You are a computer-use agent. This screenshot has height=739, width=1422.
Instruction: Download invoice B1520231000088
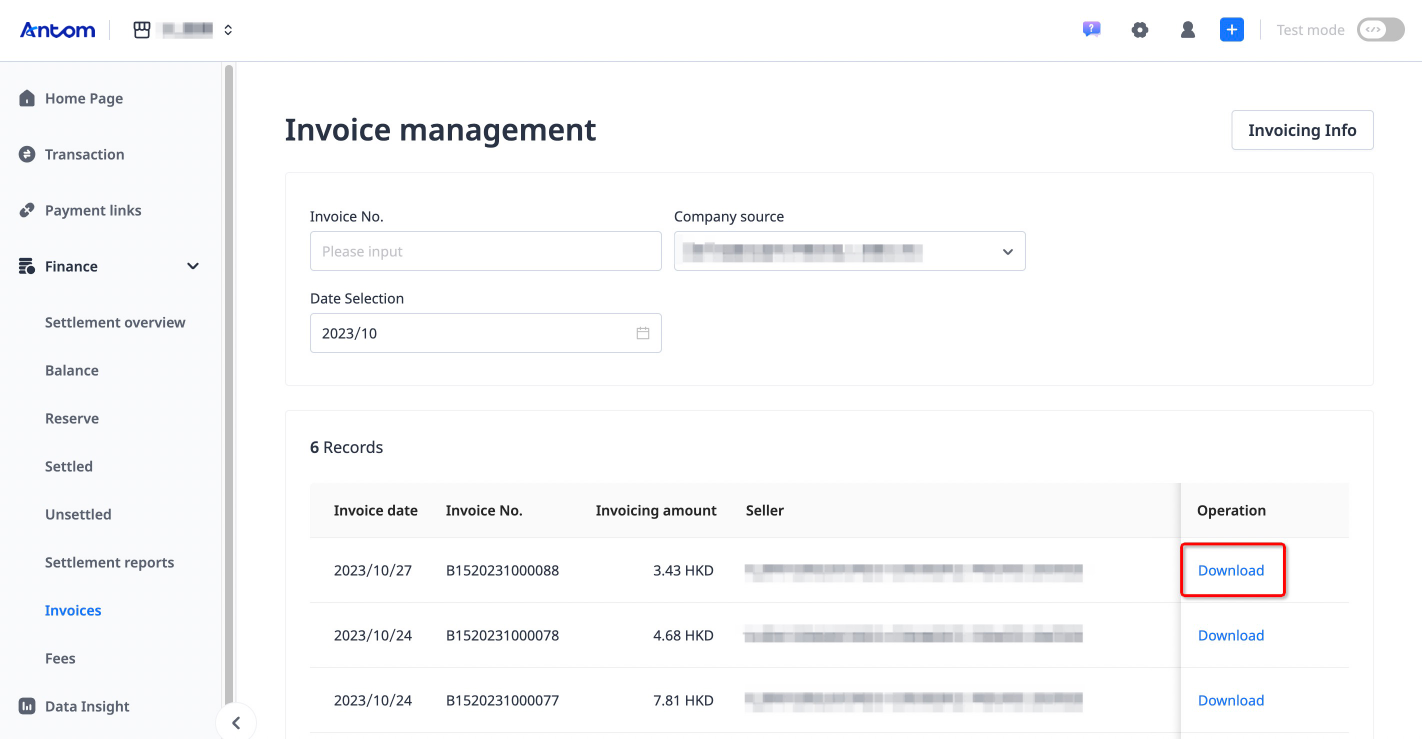(x=1231, y=570)
